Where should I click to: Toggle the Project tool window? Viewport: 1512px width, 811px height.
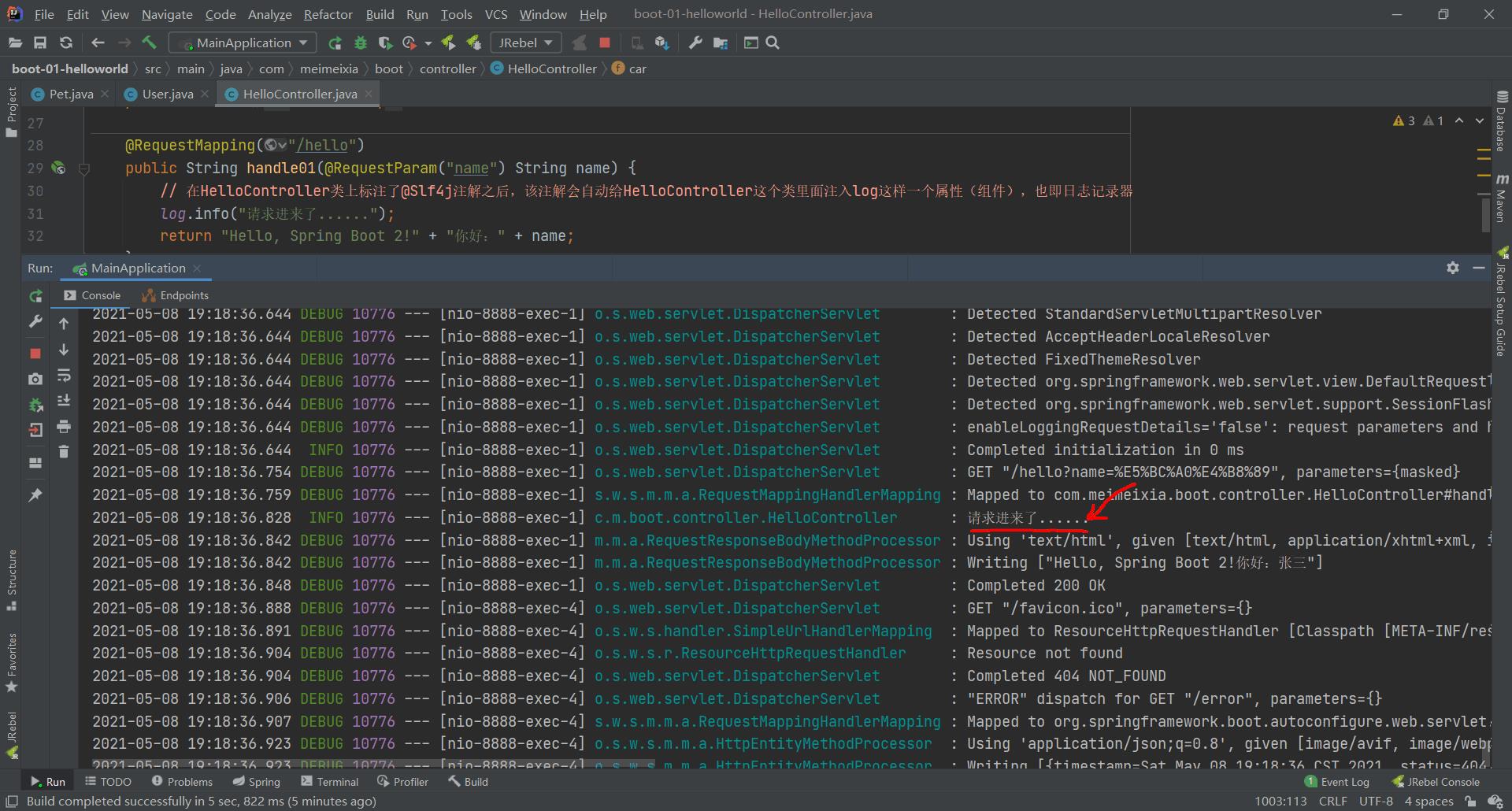tap(11, 112)
